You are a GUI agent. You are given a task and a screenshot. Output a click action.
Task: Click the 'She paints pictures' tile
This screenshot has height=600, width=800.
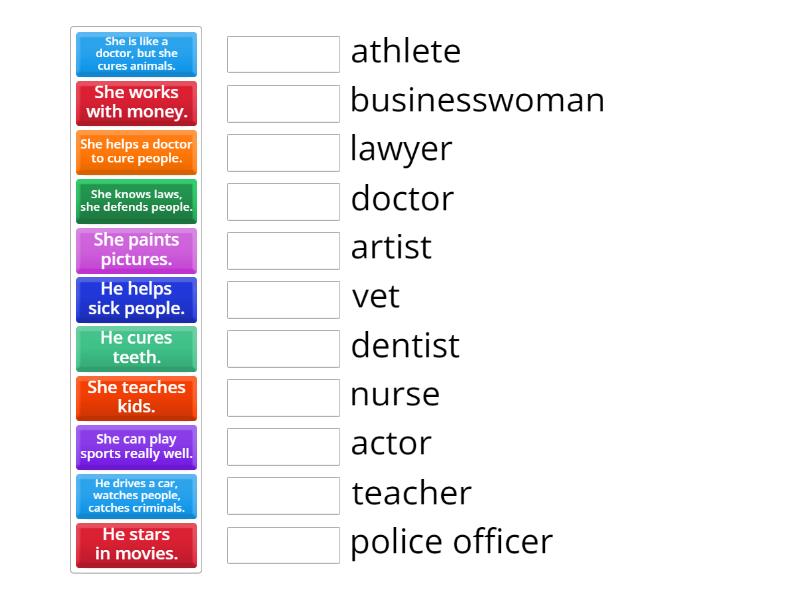click(136, 250)
